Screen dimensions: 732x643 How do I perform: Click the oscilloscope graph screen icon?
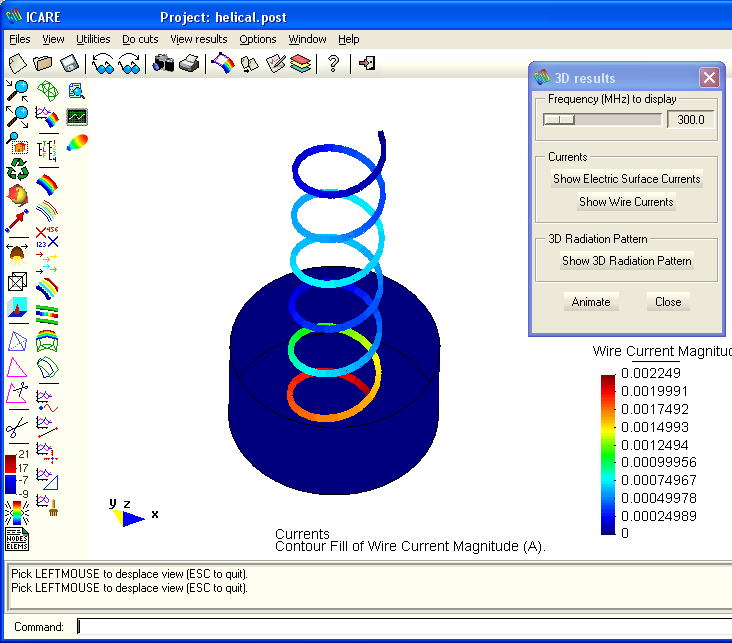[77, 117]
